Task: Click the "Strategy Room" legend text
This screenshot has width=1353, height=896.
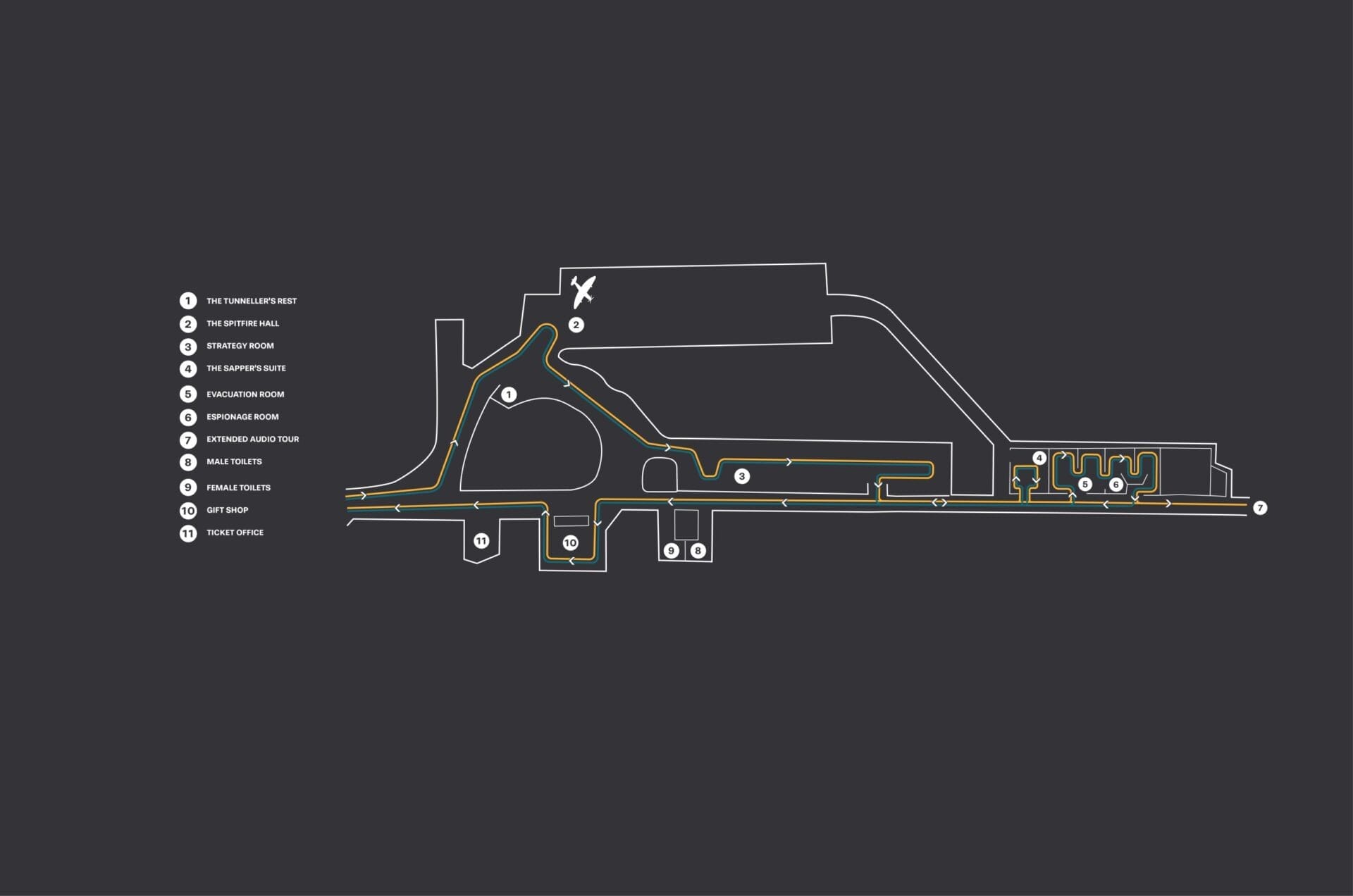Action: click(x=240, y=346)
